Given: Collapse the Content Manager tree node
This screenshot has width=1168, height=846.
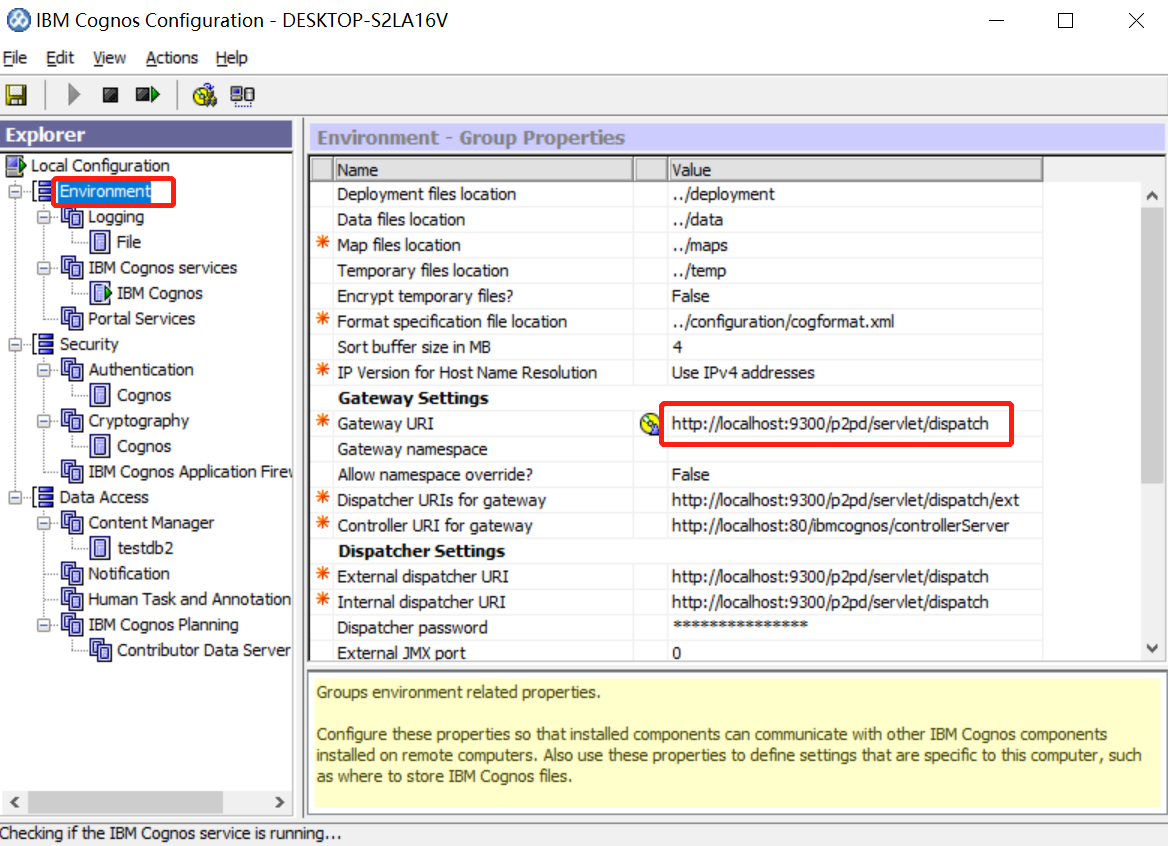Looking at the screenshot, I should coord(44,523).
